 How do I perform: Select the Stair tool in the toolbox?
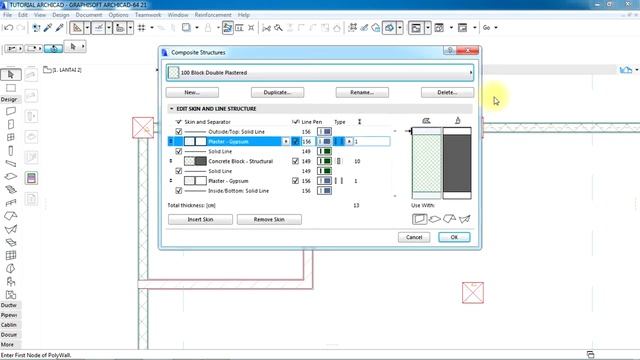[11, 190]
